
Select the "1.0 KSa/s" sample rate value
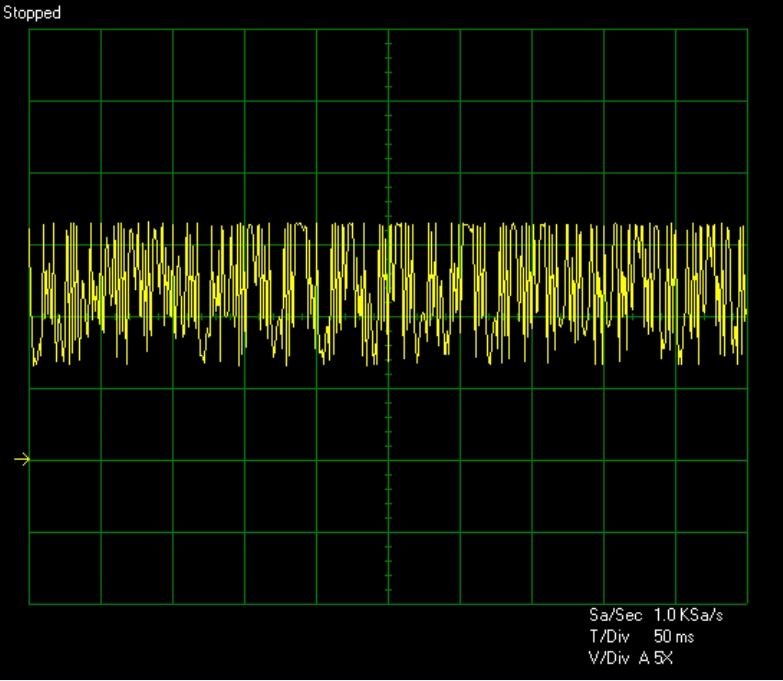point(688,615)
